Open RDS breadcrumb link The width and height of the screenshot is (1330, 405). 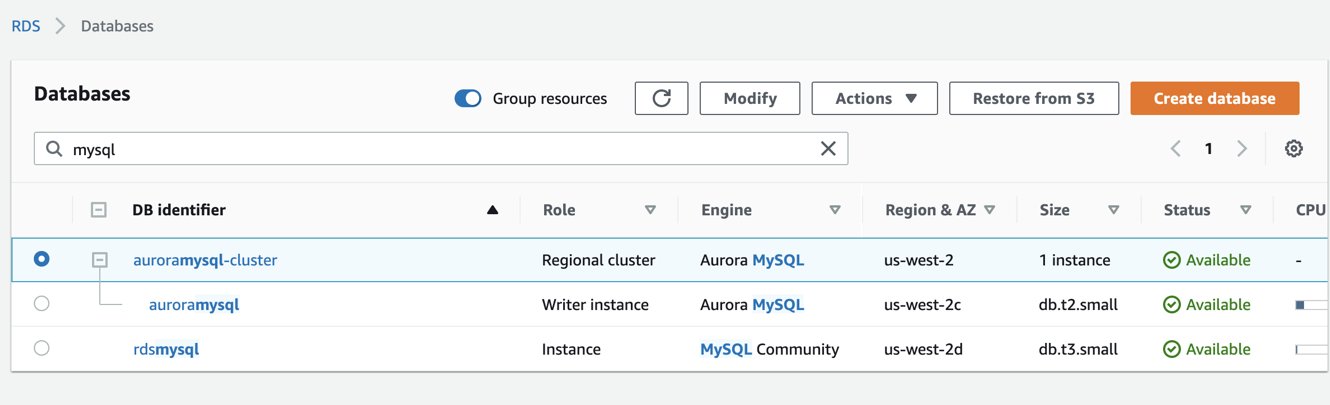pyautogui.click(x=26, y=26)
